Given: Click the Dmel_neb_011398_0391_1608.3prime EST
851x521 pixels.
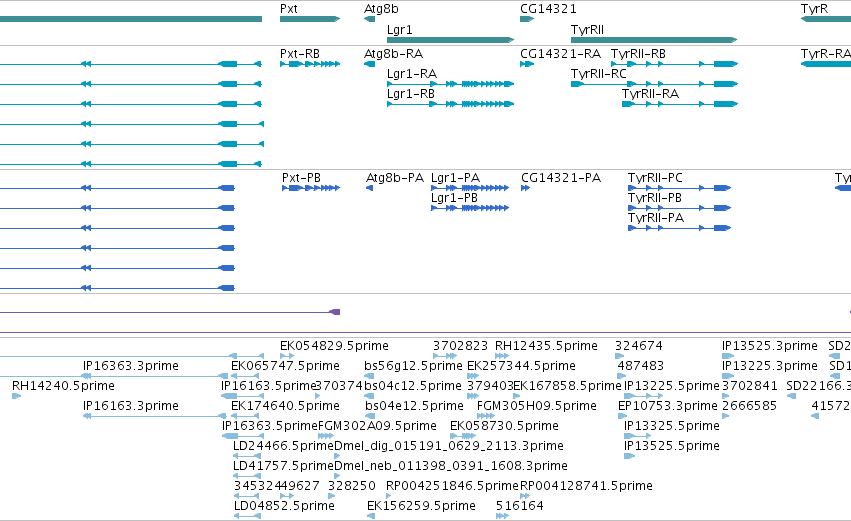Looking at the screenshot, I should click(337, 476).
